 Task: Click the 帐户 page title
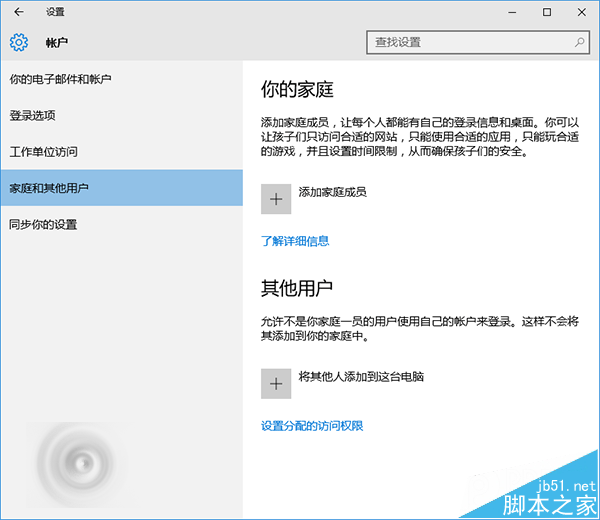point(57,42)
